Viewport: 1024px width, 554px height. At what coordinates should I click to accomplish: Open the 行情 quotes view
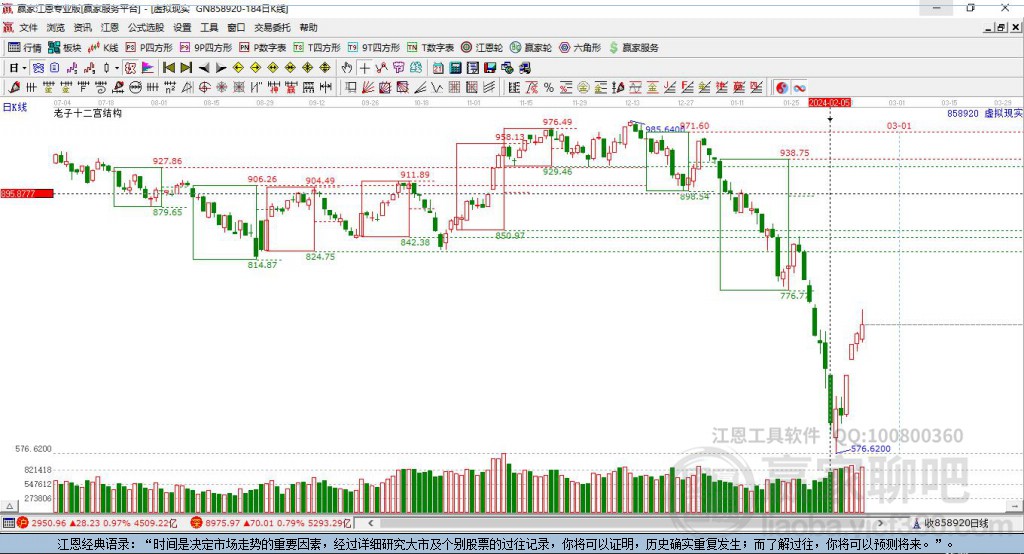coord(24,48)
